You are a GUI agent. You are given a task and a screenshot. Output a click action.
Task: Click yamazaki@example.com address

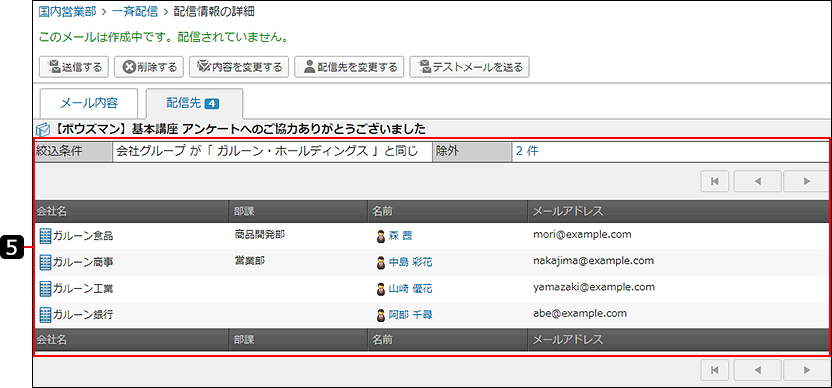pyautogui.click(x=594, y=287)
